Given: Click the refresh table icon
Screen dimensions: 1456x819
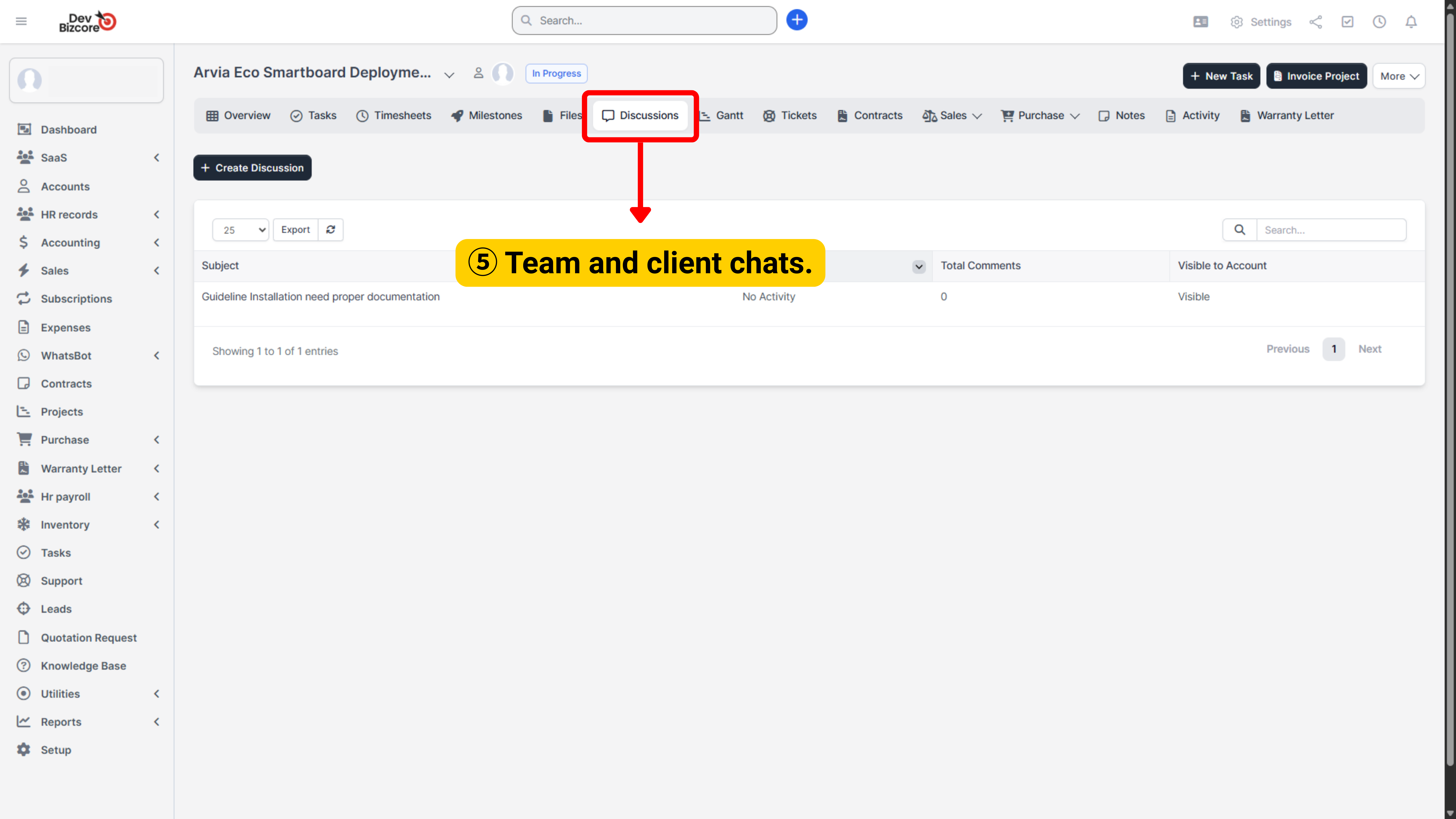Looking at the screenshot, I should (x=331, y=230).
